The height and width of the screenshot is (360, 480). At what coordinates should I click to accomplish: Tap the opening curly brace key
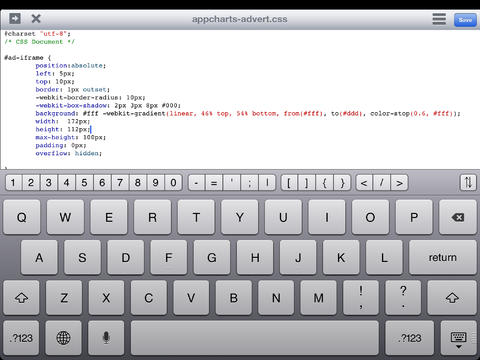(x=324, y=183)
